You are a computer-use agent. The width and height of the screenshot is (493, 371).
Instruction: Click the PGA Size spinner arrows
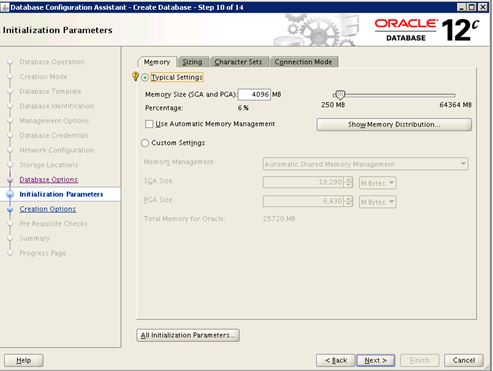[348, 201]
